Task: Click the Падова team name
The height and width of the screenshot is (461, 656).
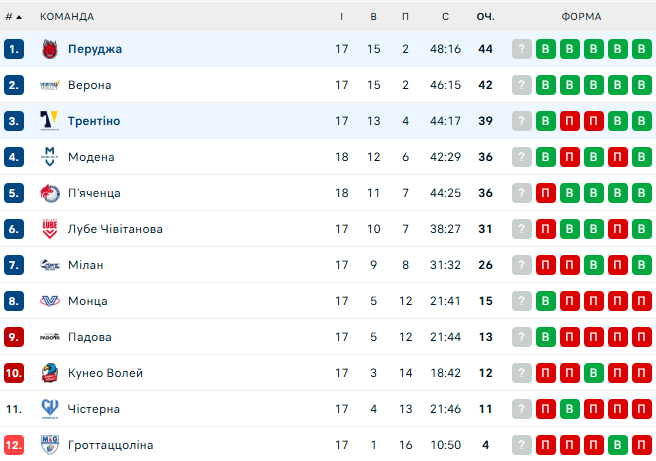Action: (90, 337)
